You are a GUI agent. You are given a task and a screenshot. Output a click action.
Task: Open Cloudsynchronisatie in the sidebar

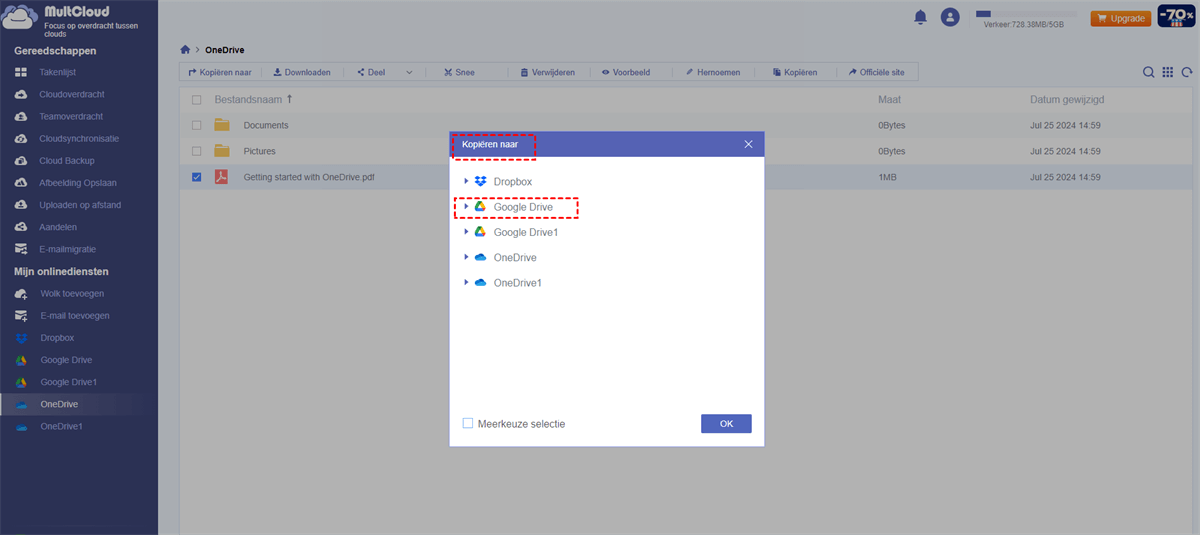click(78, 138)
